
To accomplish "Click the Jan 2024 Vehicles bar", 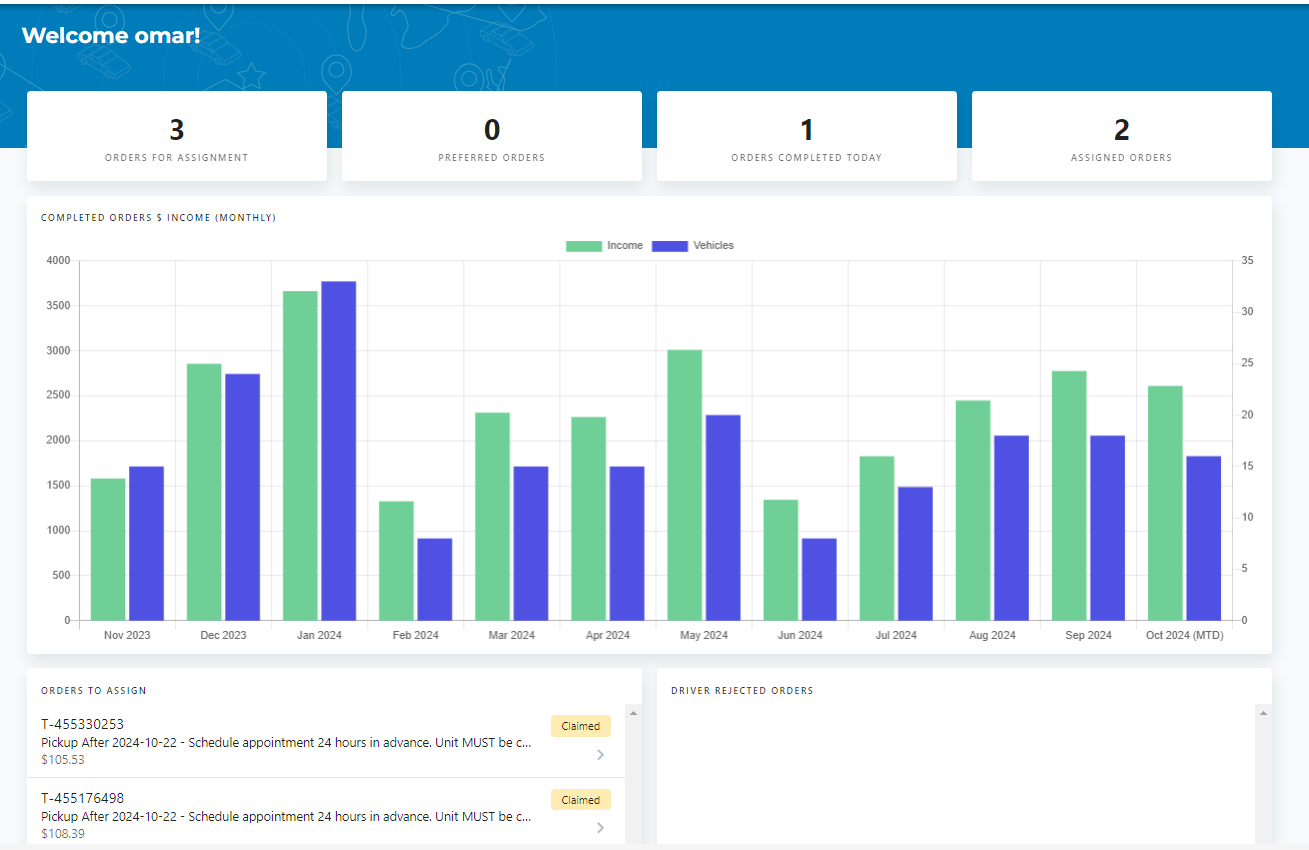I will click(338, 451).
